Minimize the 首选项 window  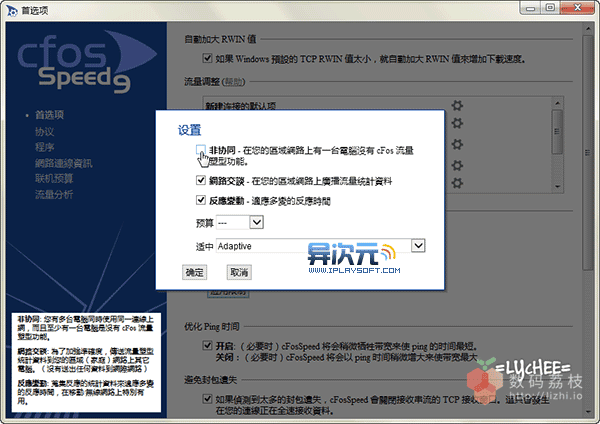pos(530,8)
